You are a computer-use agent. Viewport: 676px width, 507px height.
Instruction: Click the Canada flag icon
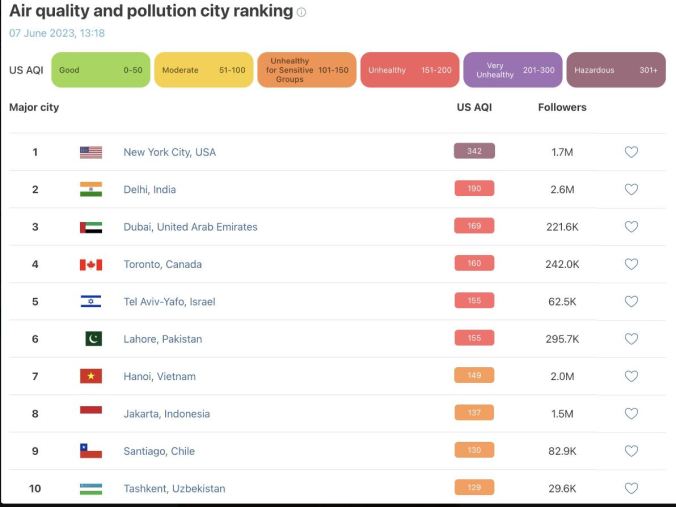coord(91,265)
